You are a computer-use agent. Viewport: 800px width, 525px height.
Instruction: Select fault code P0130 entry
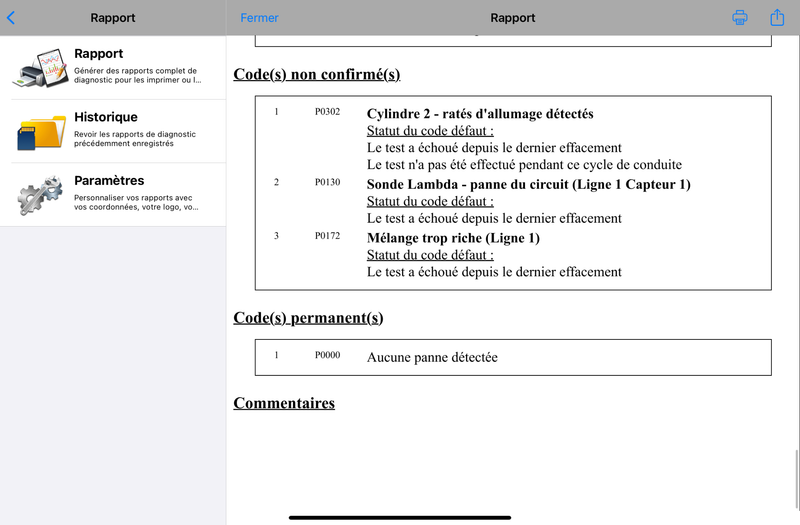point(327,182)
